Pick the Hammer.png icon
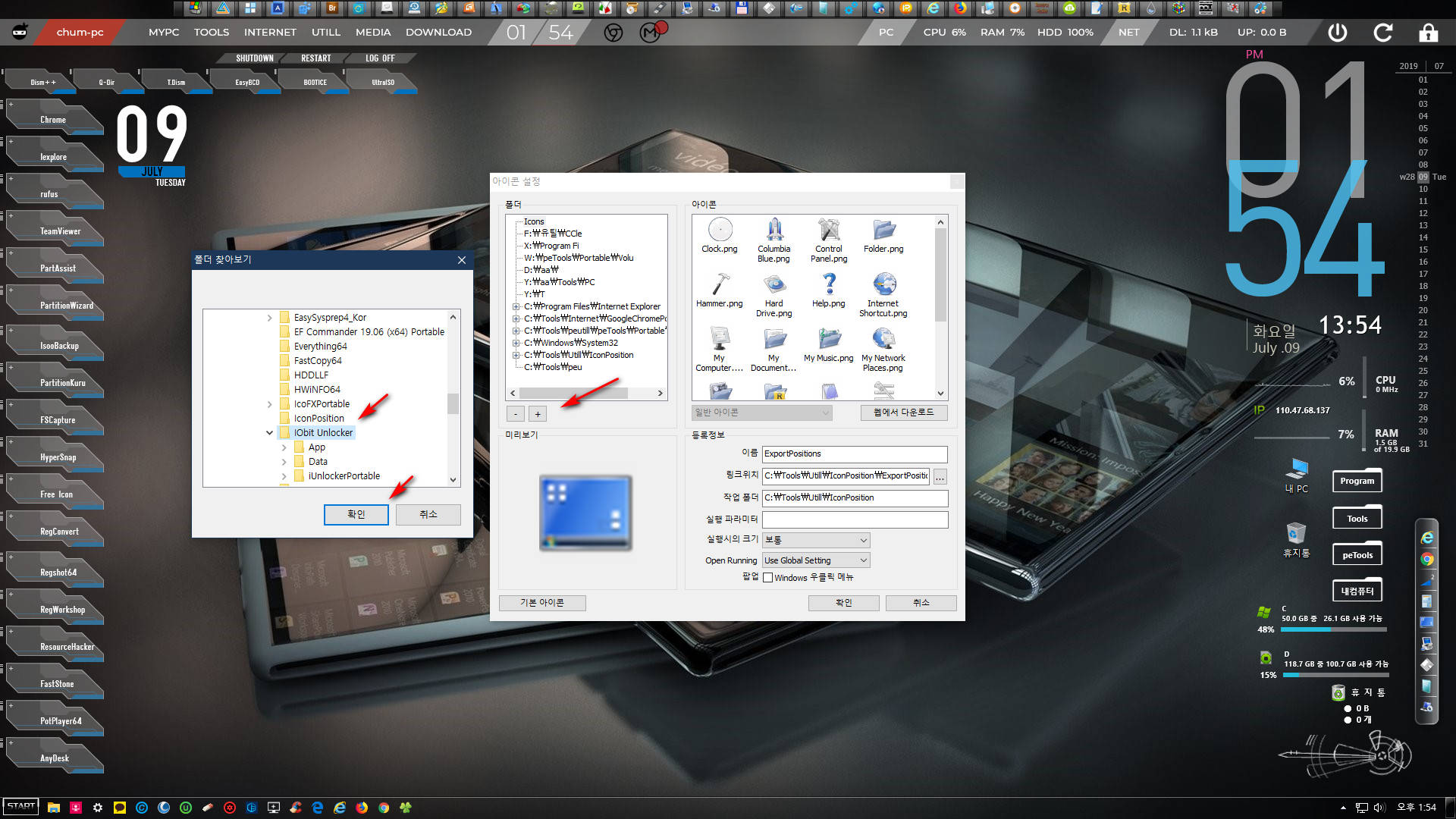The width and height of the screenshot is (1456, 819). (x=720, y=290)
